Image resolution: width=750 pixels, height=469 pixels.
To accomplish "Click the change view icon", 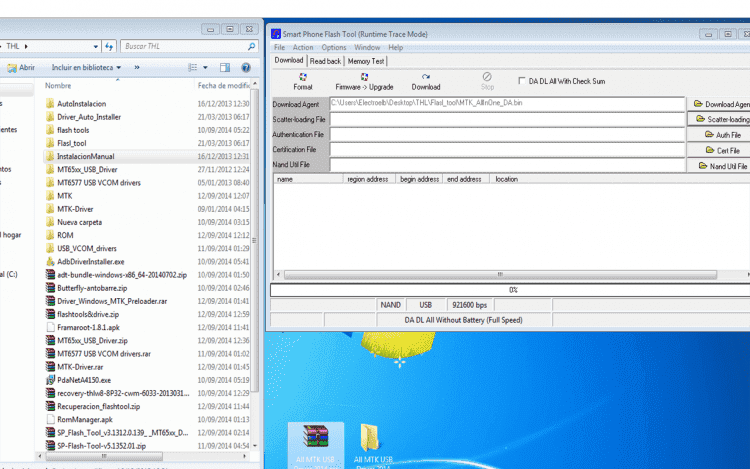I will click(193, 67).
